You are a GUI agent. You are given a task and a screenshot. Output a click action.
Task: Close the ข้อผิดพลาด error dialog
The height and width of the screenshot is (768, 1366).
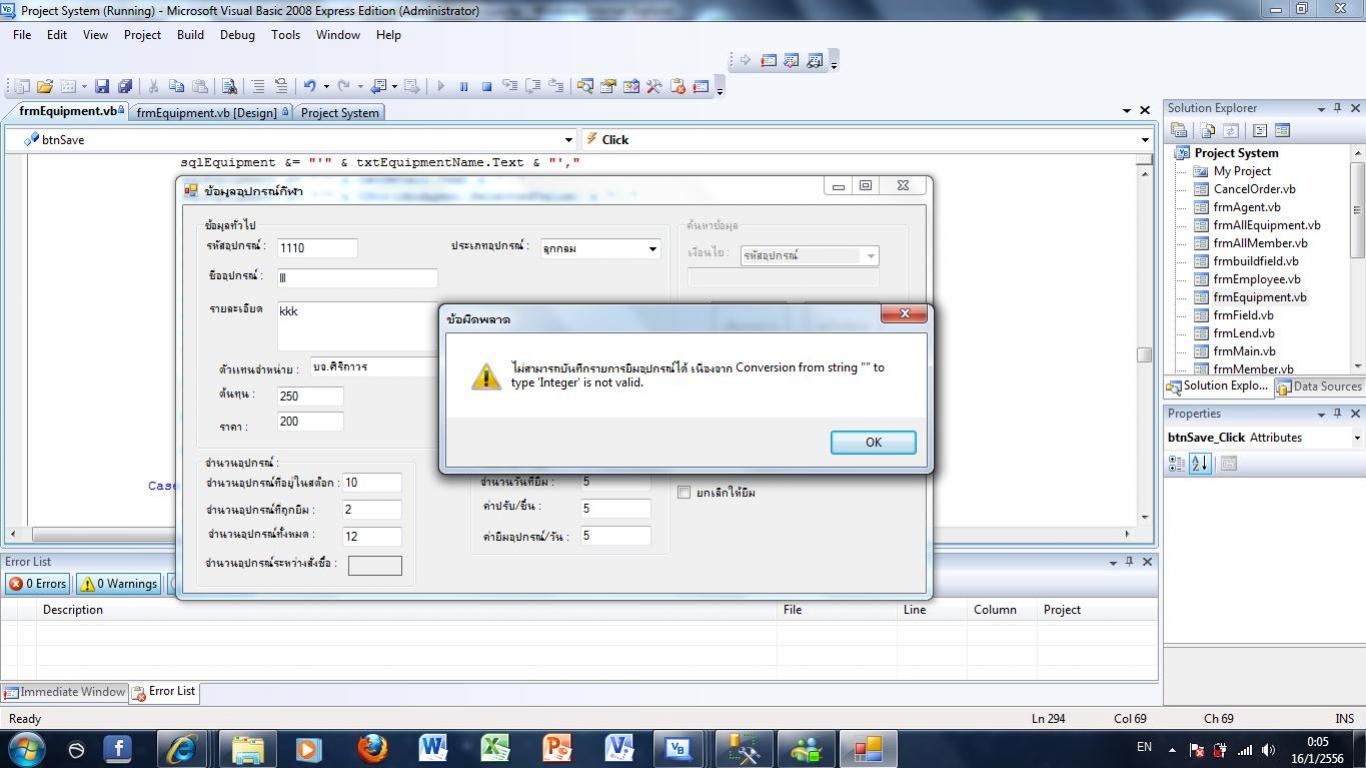(x=904, y=314)
